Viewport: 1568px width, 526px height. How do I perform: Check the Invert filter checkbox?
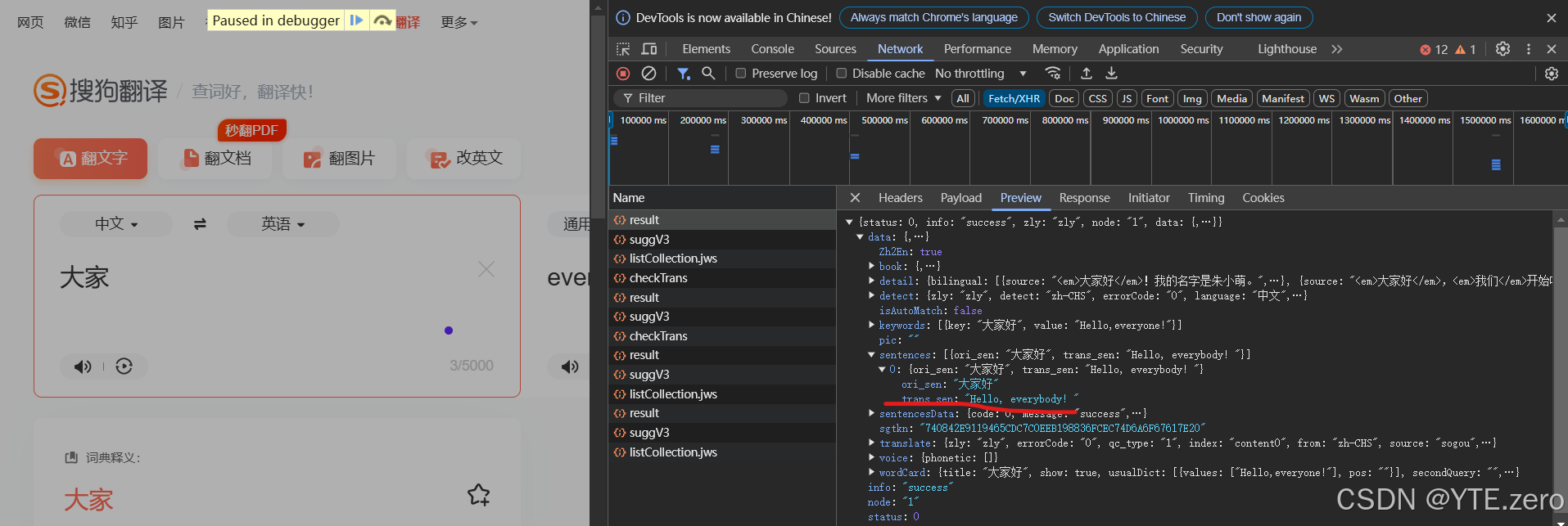(x=804, y=98)
